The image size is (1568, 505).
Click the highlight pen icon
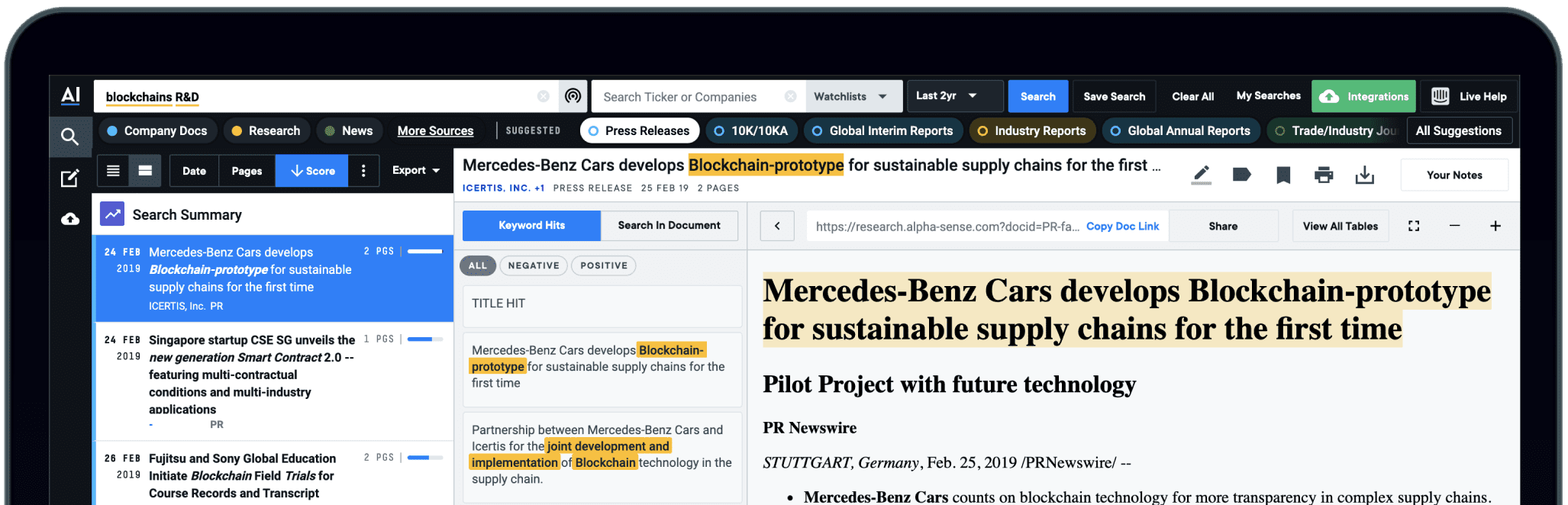[x=1201, y=175]
